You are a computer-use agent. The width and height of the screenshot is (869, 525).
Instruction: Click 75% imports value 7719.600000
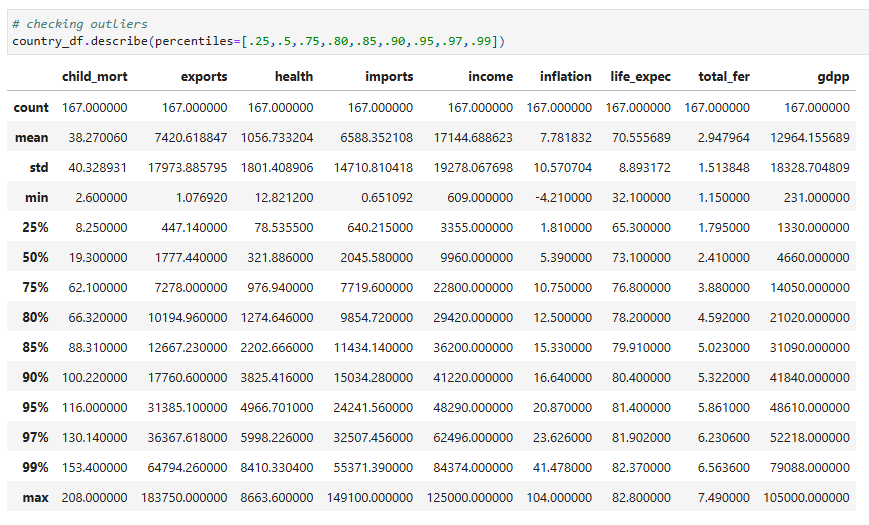(x=377, y=287)
